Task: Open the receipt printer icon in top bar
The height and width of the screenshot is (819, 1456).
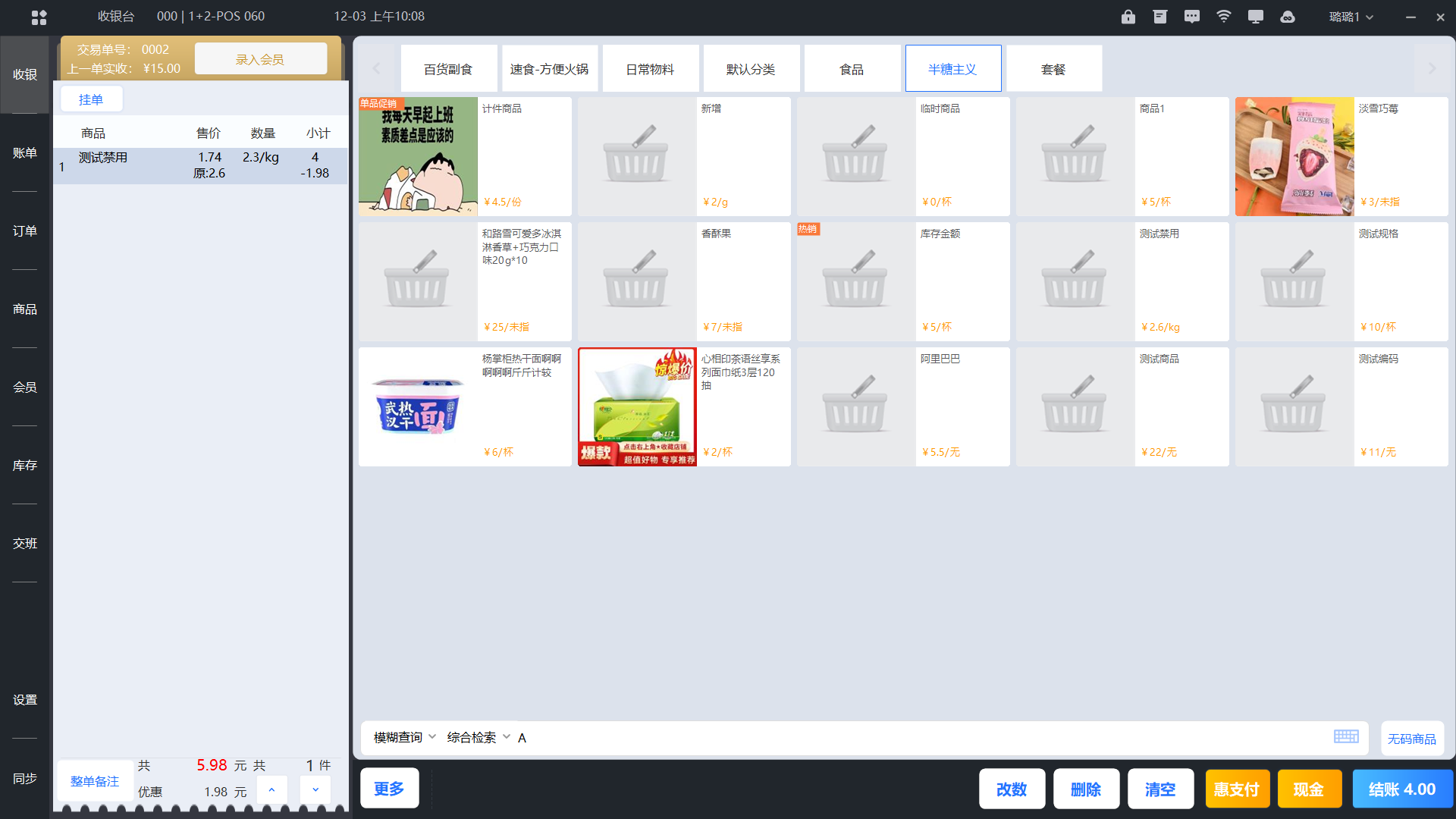Action: click(x=1160, y=17)
